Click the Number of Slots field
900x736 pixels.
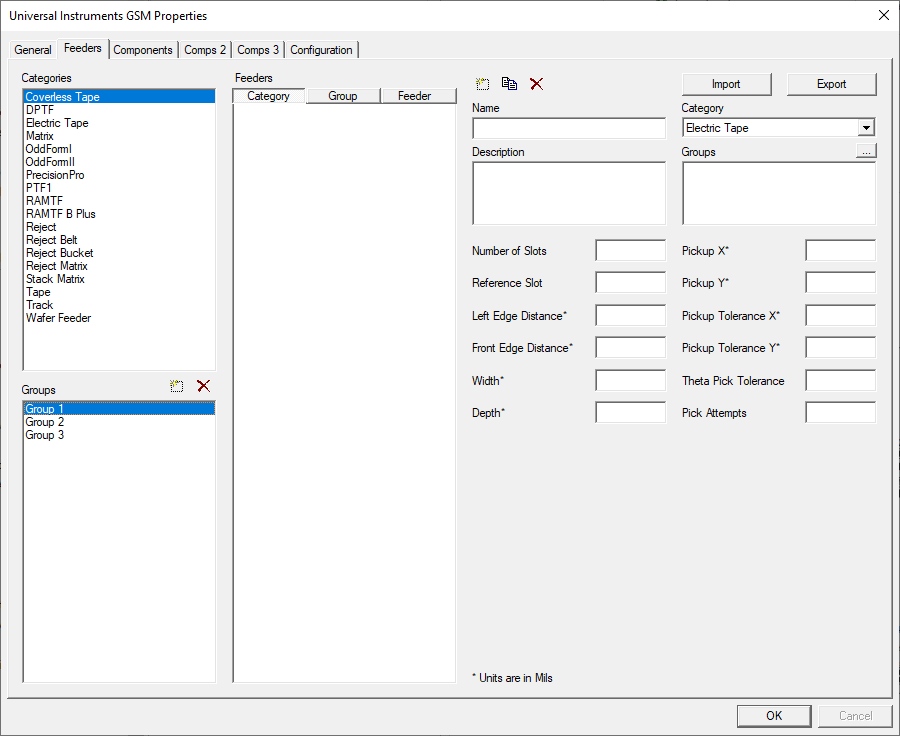coord(630,250)
